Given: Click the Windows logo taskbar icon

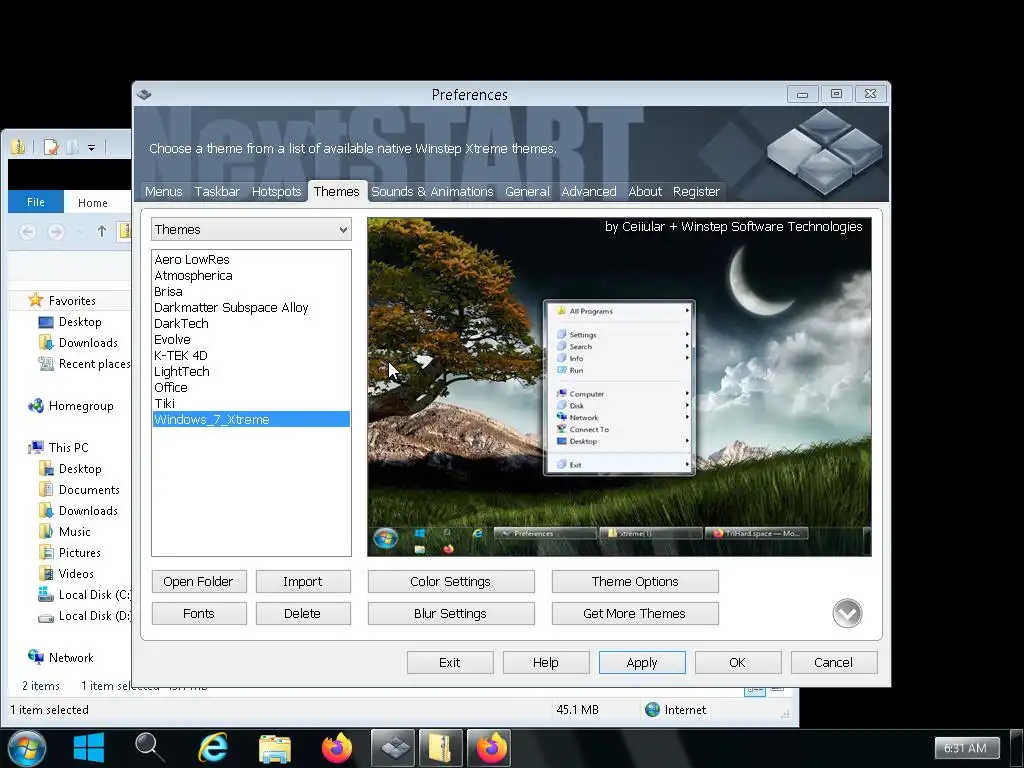Looking at the screenshot, I should [89, 748].
